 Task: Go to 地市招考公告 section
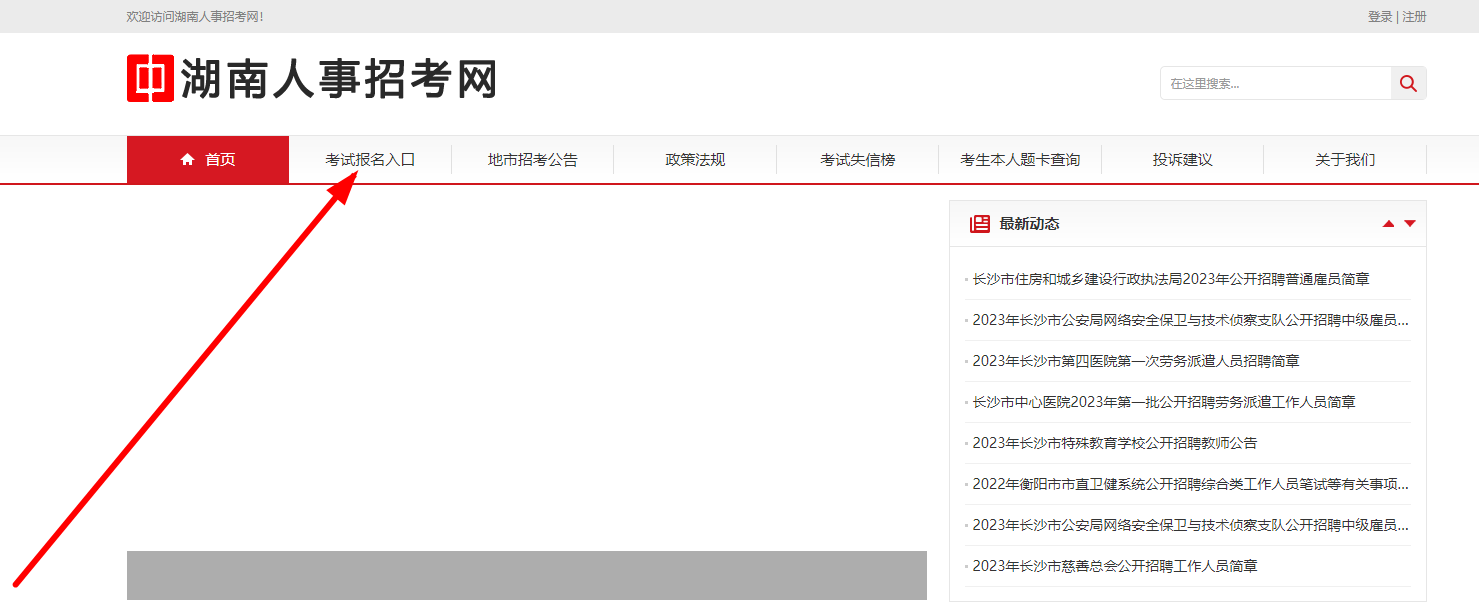point(532,160)
